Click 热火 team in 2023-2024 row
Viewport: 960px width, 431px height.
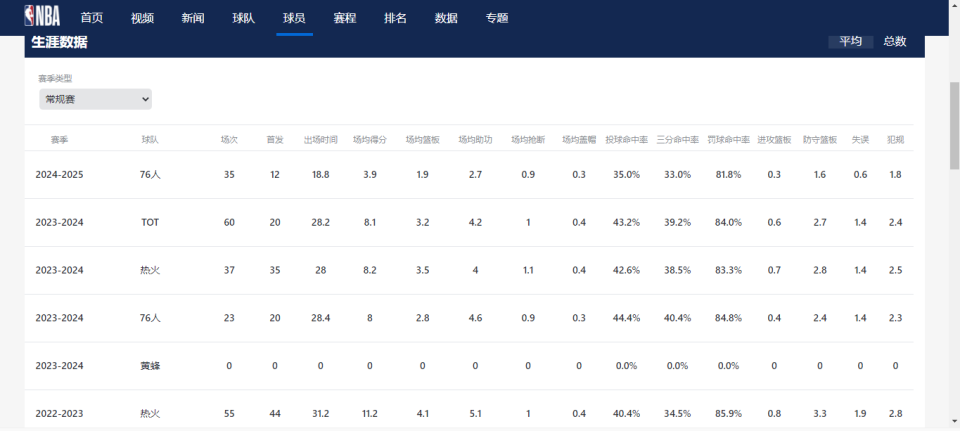pyautogui.click(x=150, y=270)
